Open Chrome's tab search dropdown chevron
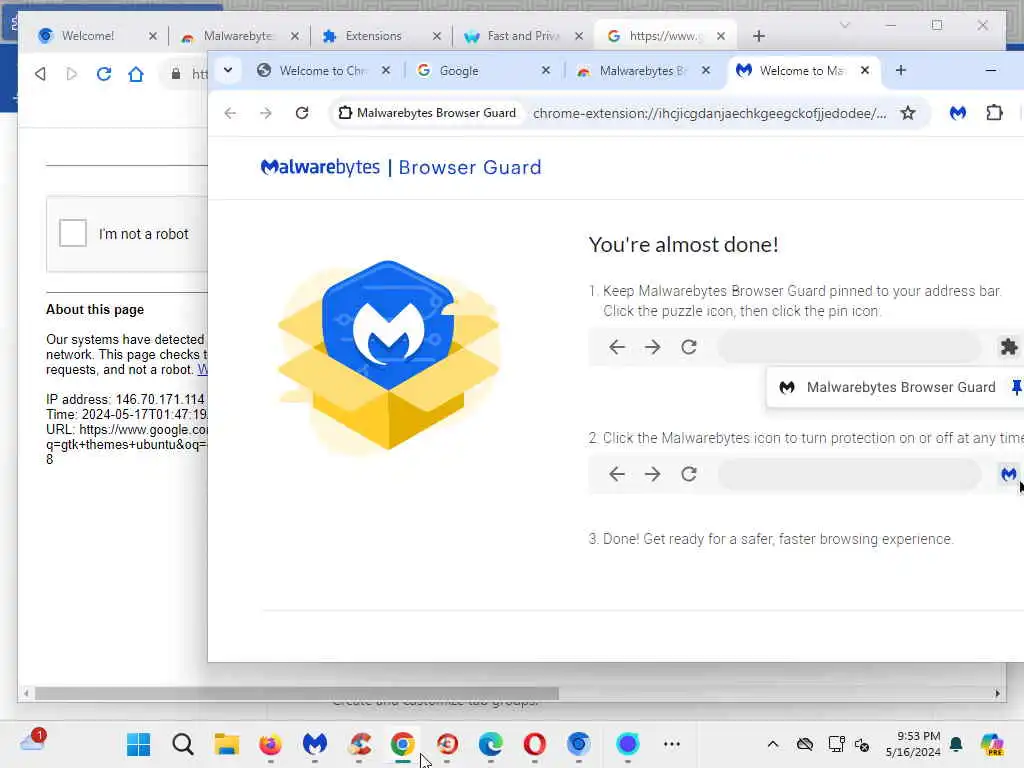 pyautogui.click(x=228, y=70)
